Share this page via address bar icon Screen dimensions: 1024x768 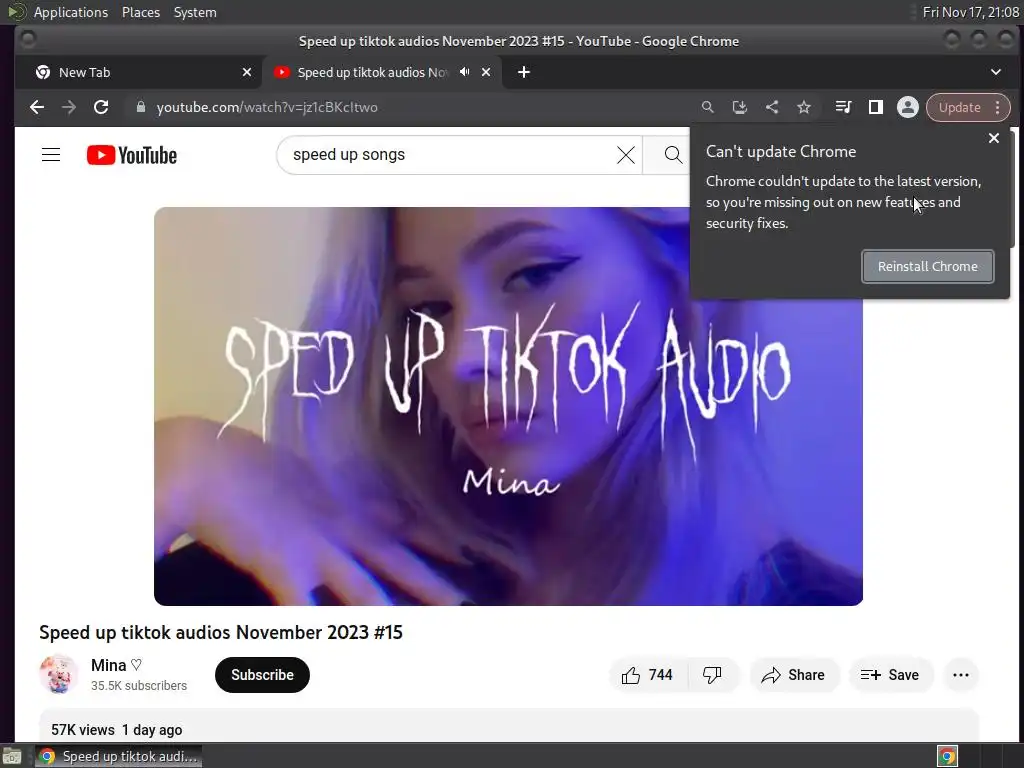pos(772,107)
